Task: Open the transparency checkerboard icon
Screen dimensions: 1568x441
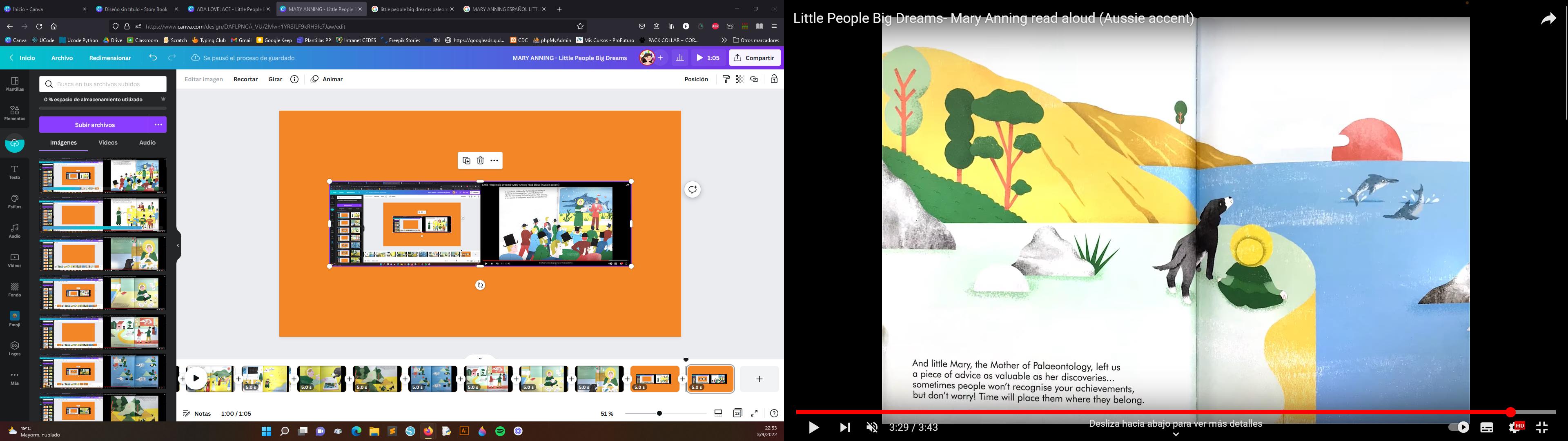Action: 740,79
